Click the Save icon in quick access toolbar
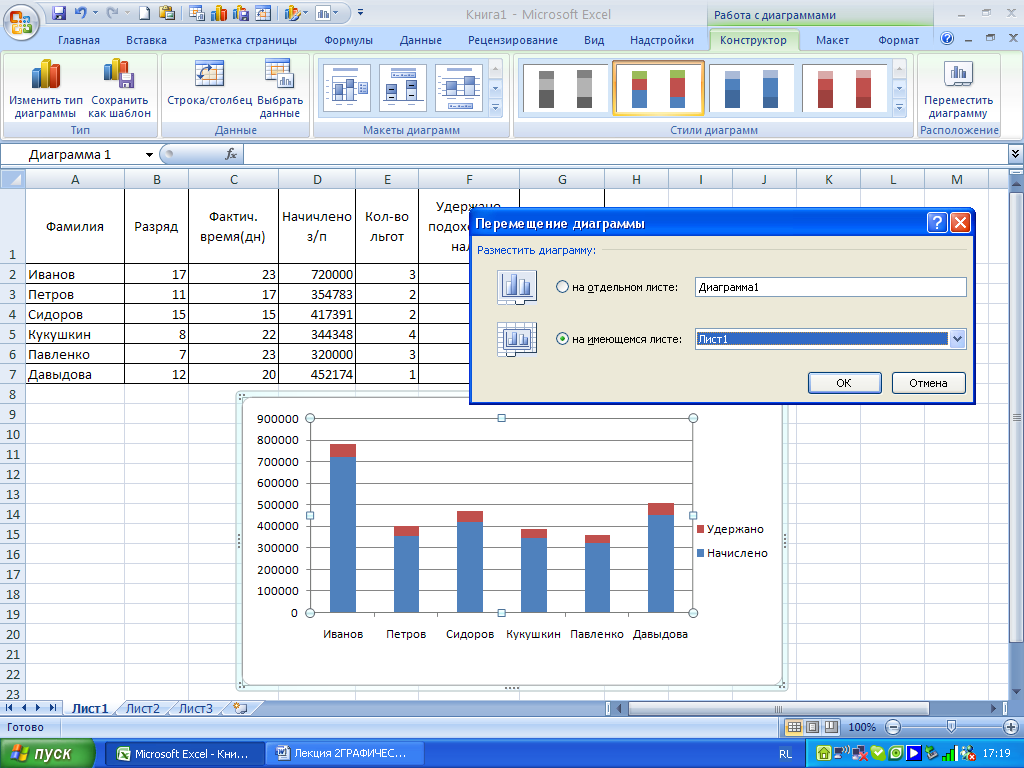 point(59,14)
